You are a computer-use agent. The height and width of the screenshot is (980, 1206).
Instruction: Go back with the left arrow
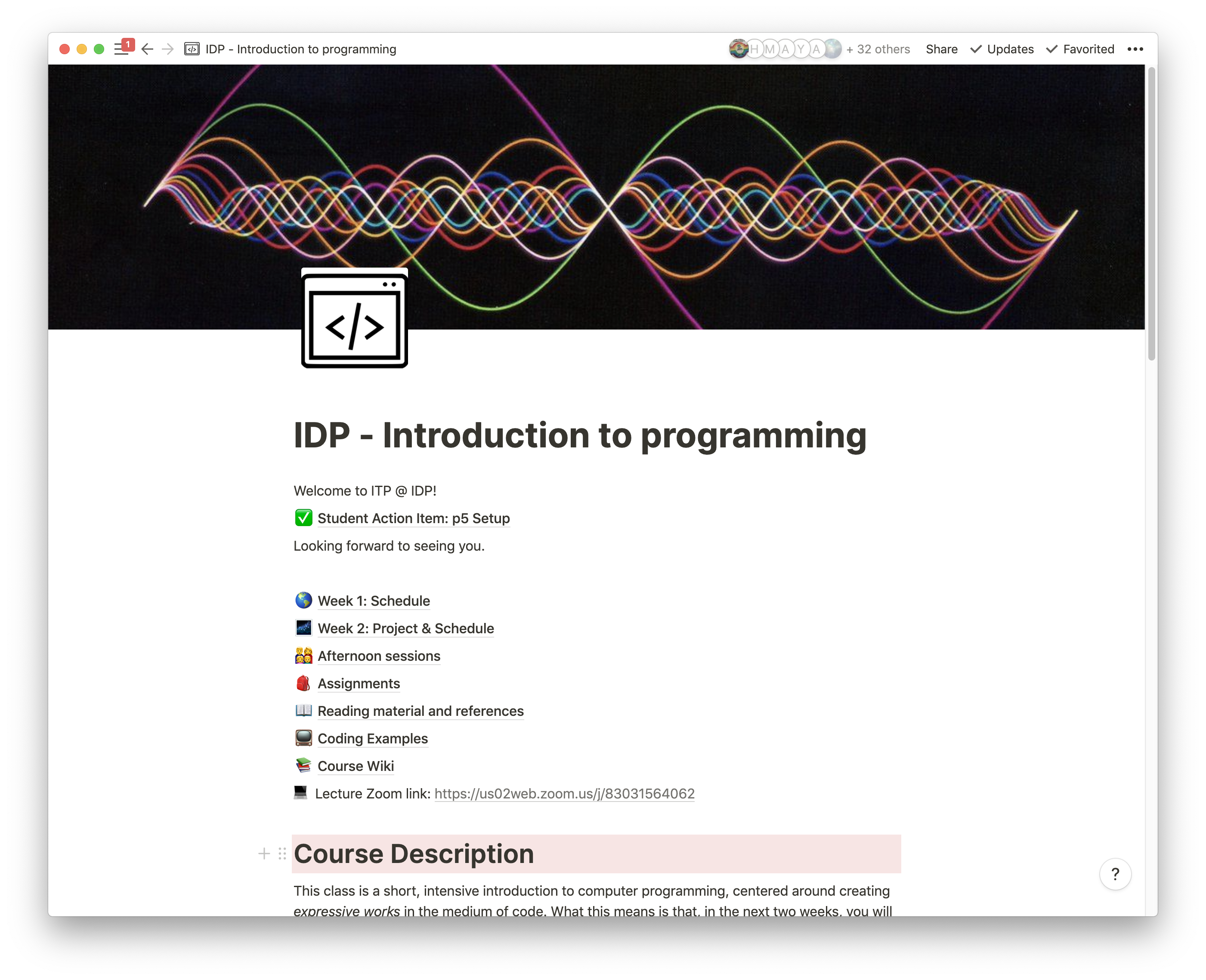click(x=148, y=49)
